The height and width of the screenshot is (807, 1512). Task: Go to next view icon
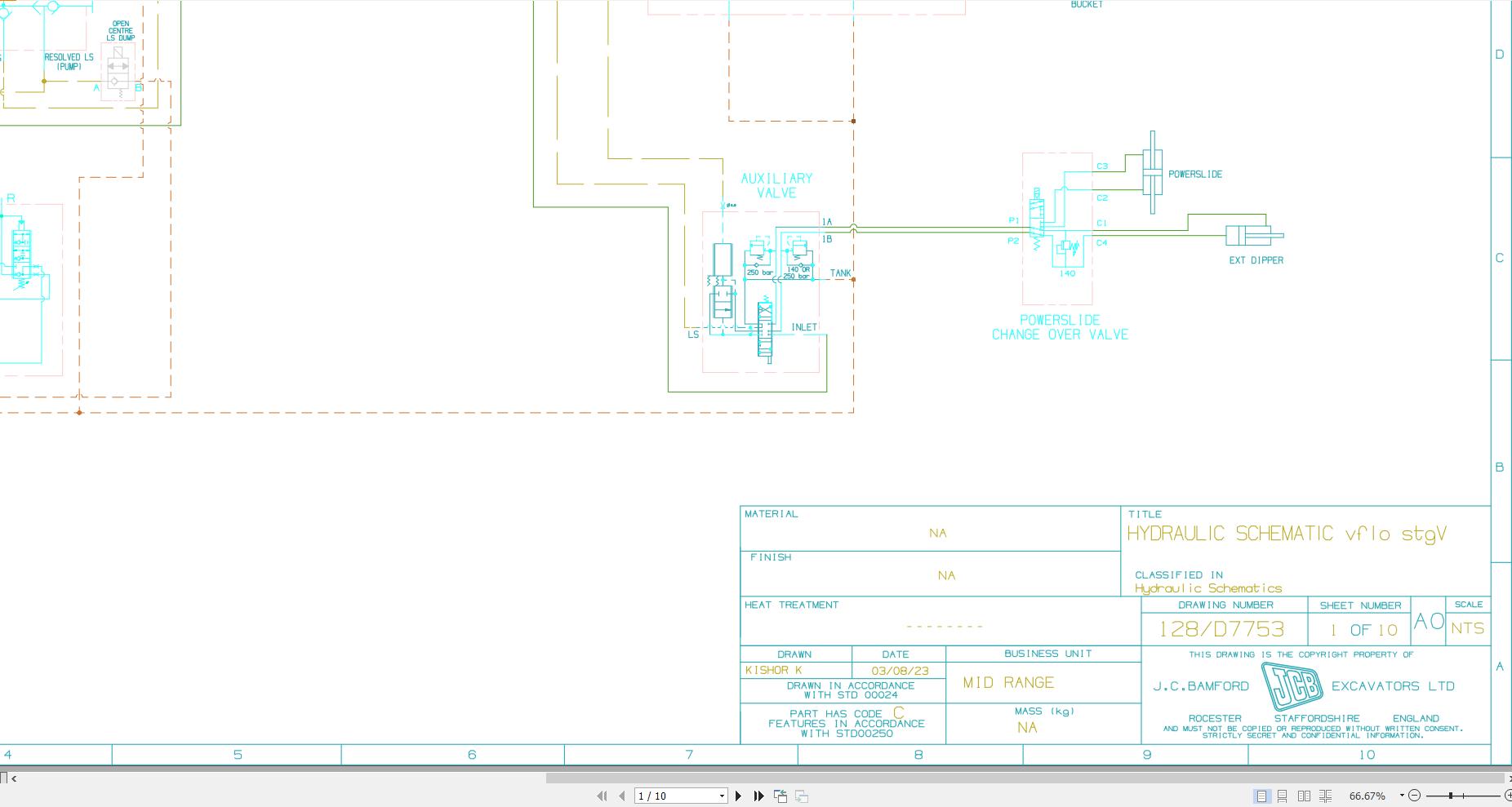[802, 796]
